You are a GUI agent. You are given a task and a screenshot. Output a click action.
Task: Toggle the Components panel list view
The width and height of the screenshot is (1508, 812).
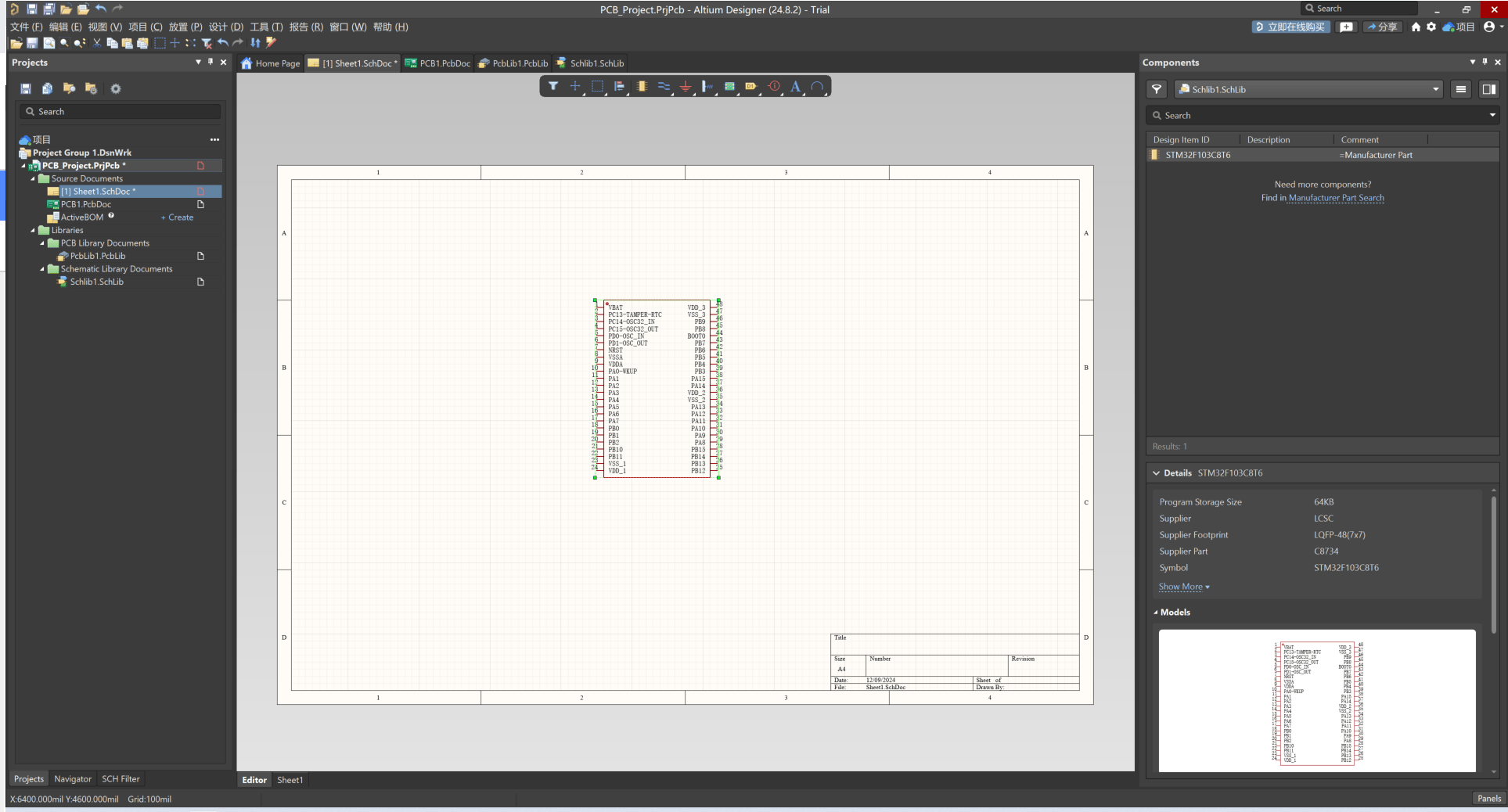pyautogui.click(x=1461, y=89)
